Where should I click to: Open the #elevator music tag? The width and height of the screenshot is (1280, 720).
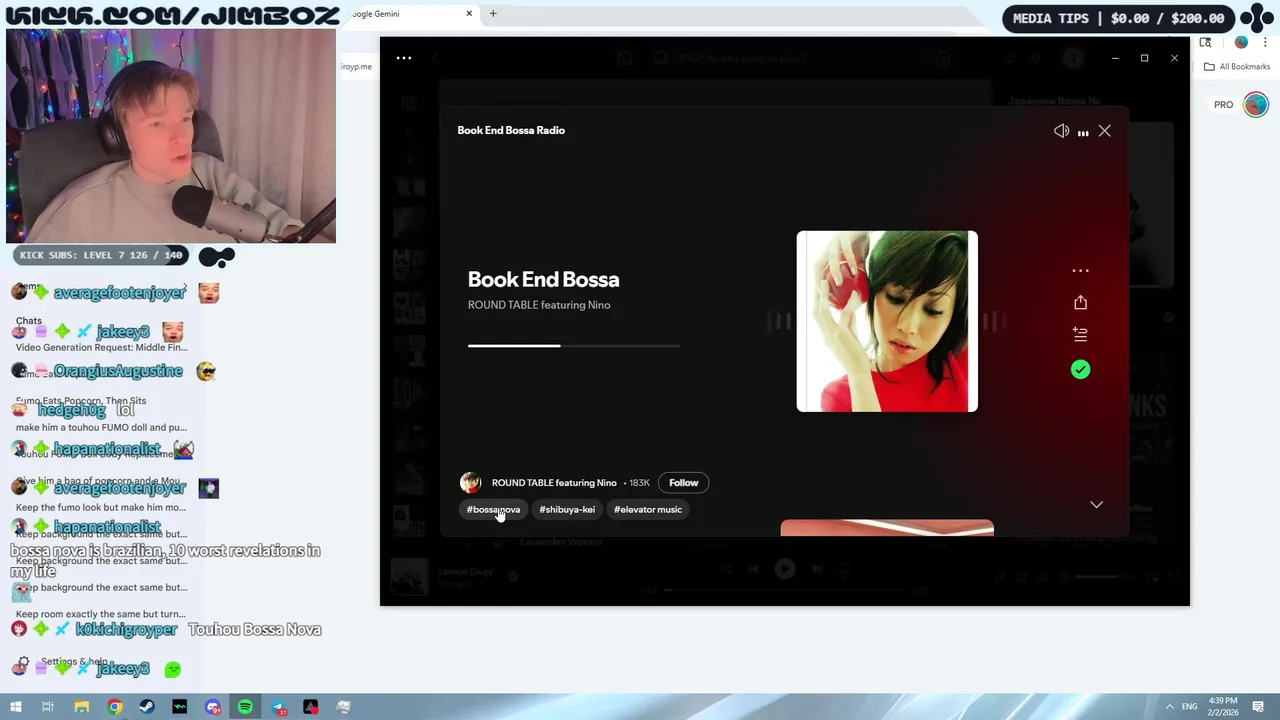pyautogui.click(x=648, y=510)
